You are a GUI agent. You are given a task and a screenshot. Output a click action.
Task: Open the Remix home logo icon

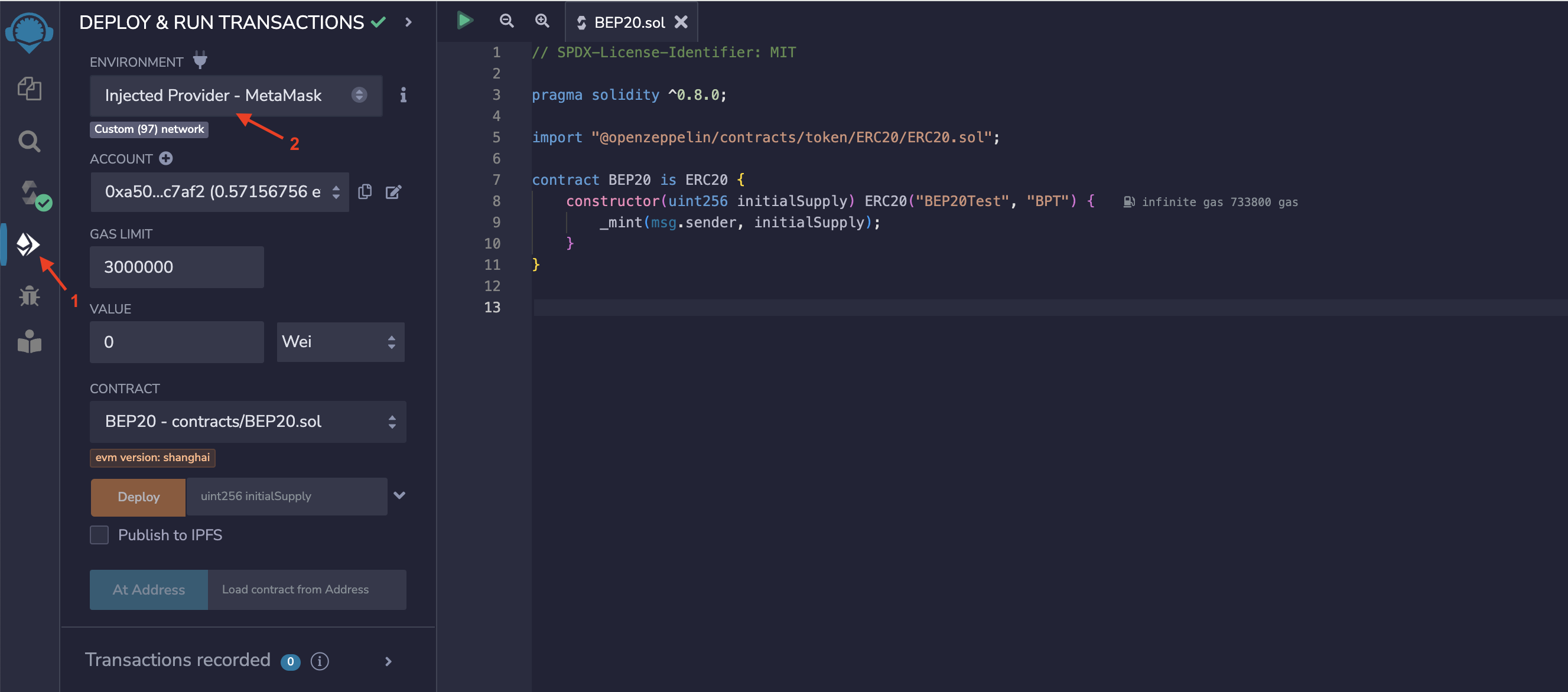[x=28, y=32]
